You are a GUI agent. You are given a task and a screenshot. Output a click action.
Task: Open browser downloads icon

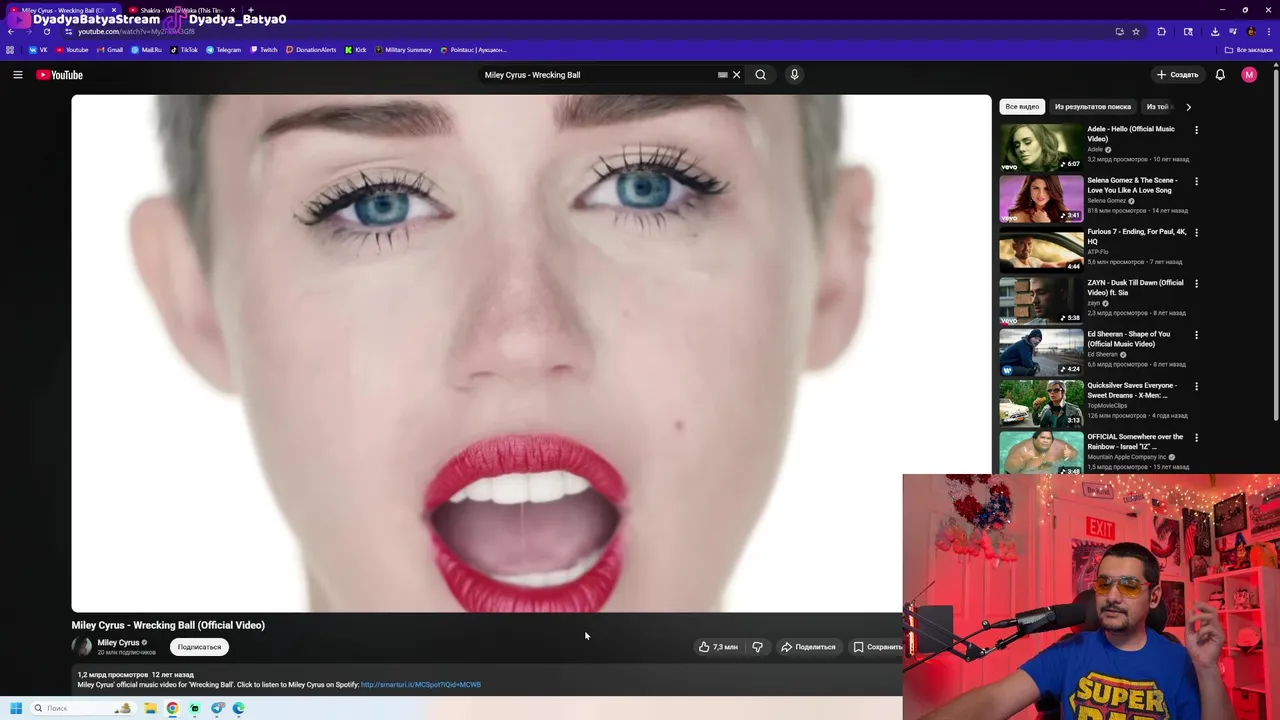coord(1215,32)
